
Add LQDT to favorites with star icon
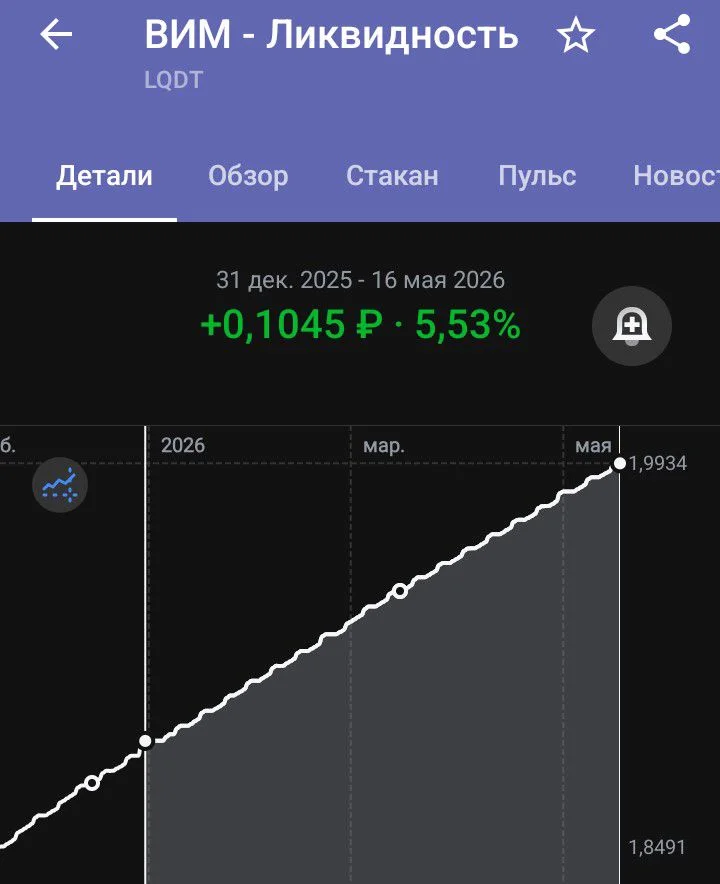click(x=575, y=35)
